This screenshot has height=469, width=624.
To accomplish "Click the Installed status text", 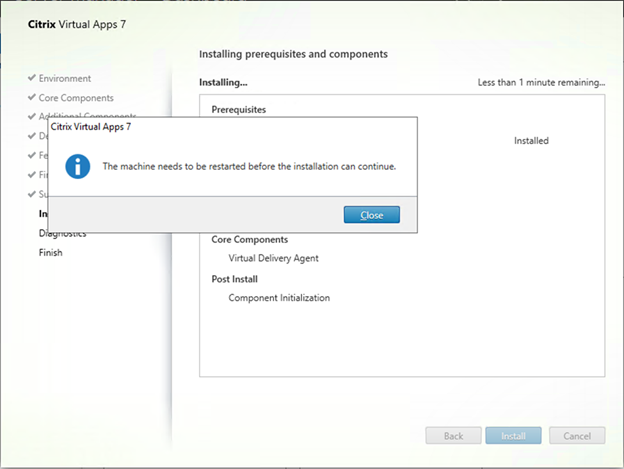I will (531, 141).
